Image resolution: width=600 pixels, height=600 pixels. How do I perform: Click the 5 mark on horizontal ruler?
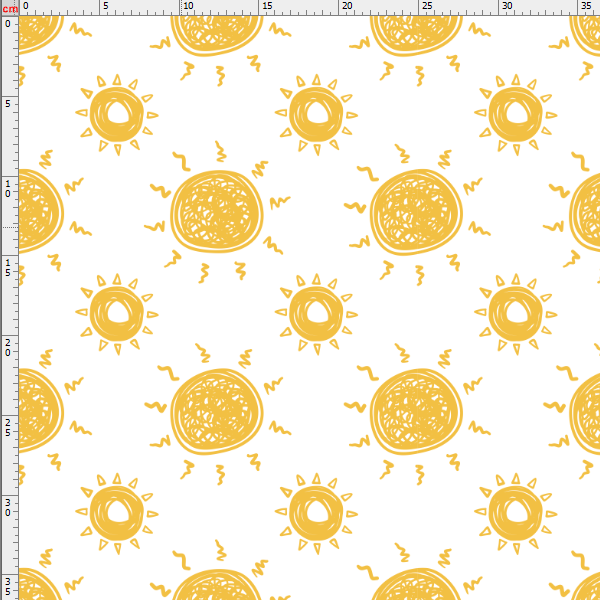pos(106,6)
